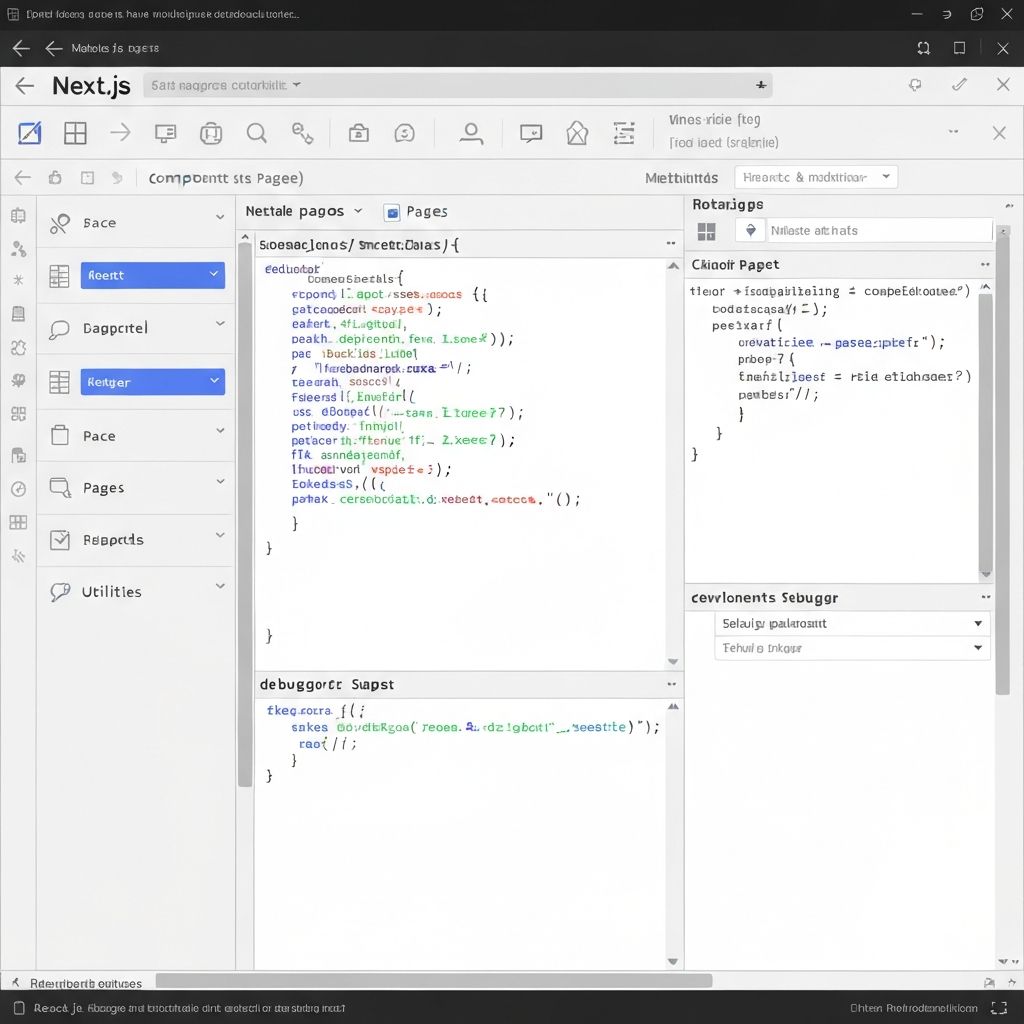This screenshot has width=1024, height=1024.
Task: Click the diamond pin icon beside Nrlaste field
Action: (x=750, y=230)
